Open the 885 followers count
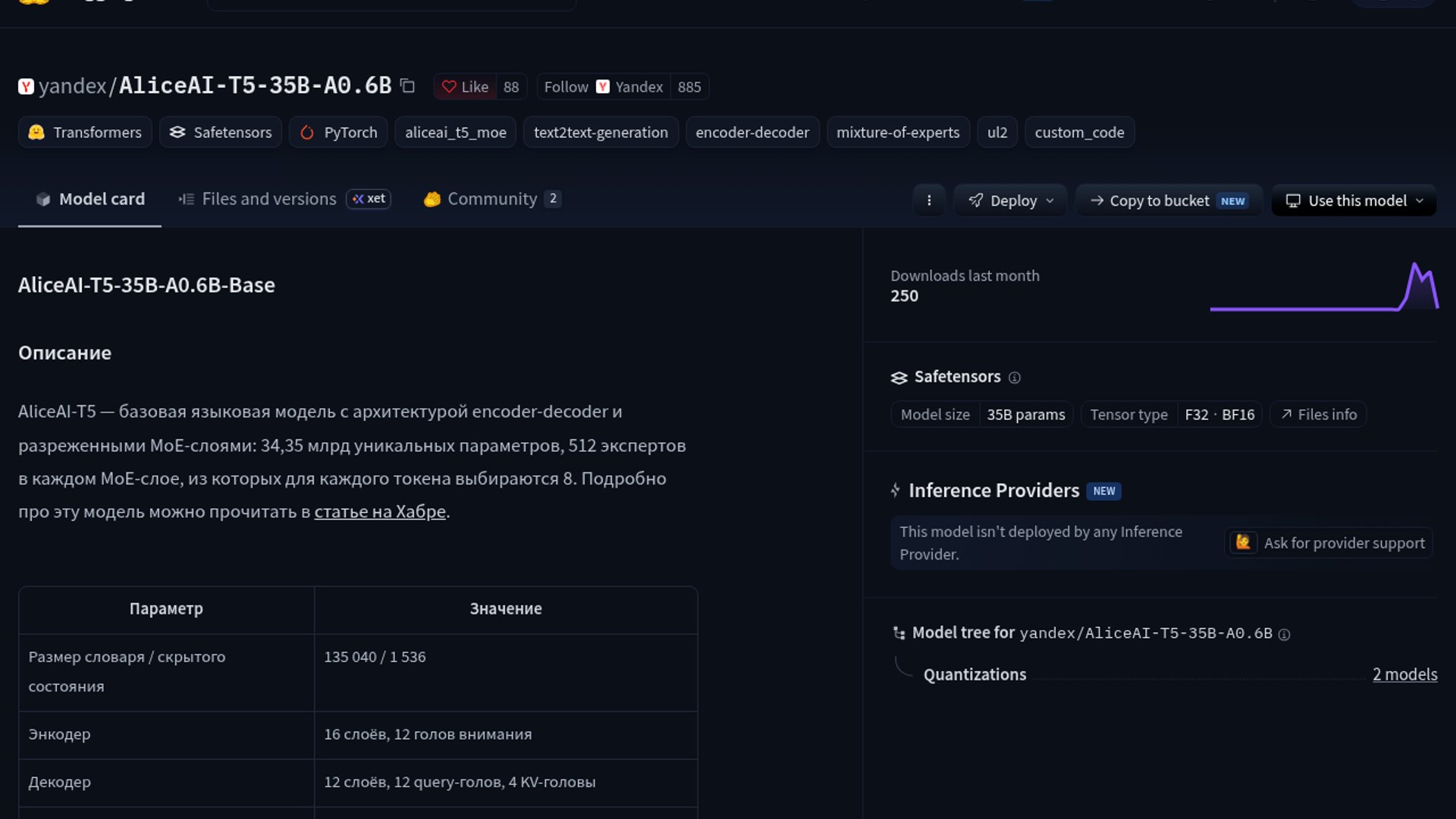 coord(689,86)
